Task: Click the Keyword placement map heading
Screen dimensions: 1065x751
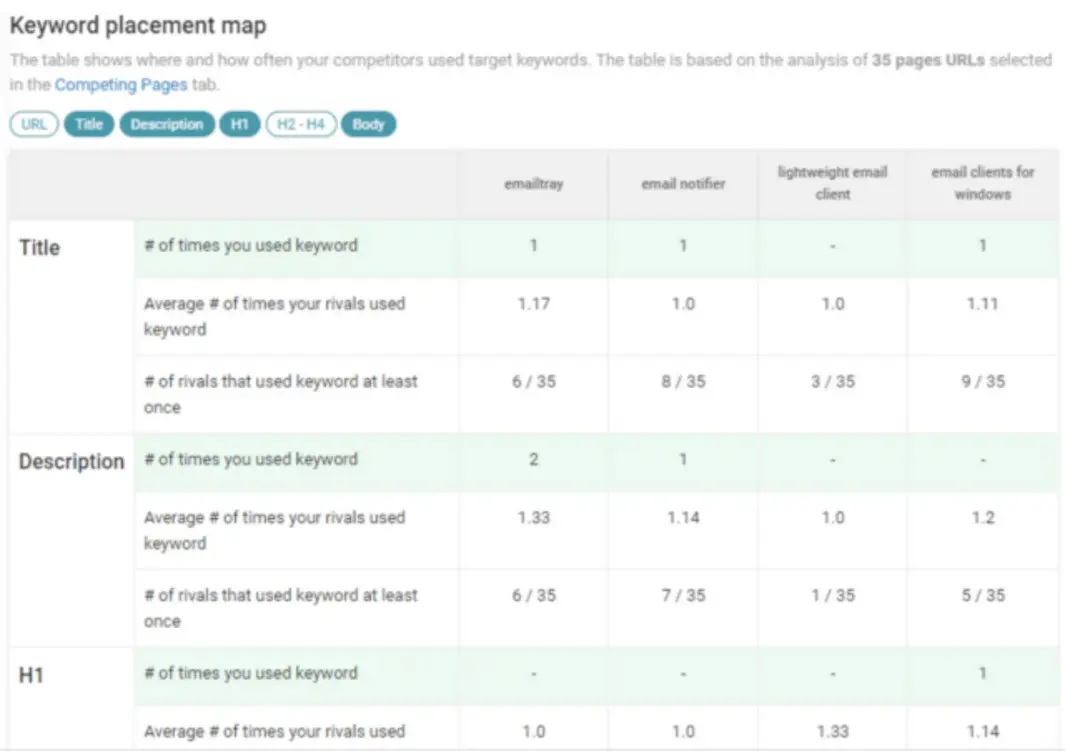Action: tap(137, 25)
